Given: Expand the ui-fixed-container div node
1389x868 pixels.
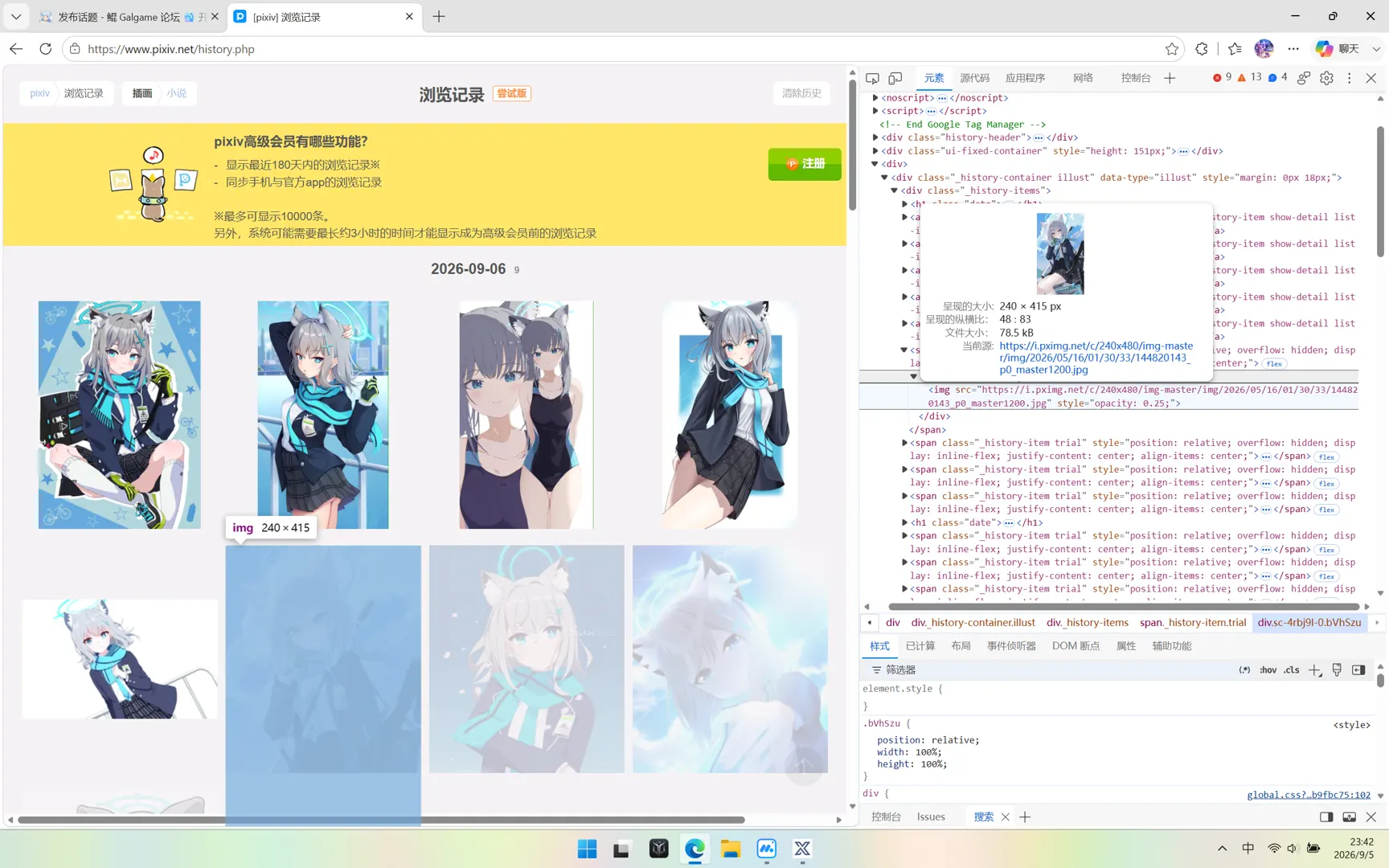Looking at the screenshot, I should (875, 151).
